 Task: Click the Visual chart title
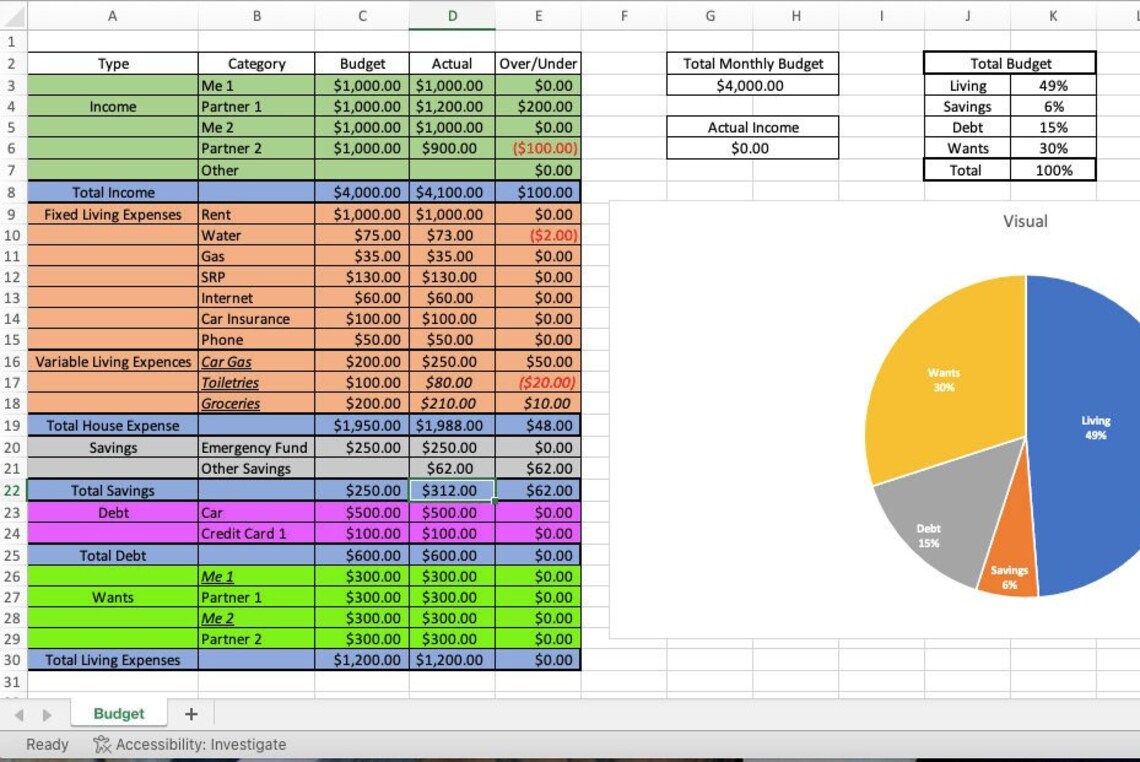(x=1025, y=221)
